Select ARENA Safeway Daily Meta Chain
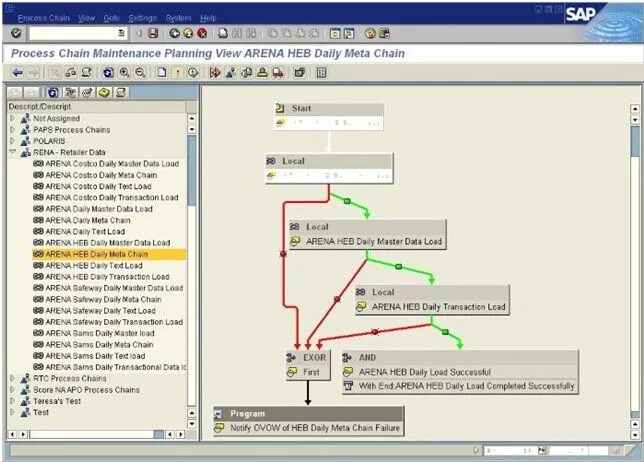This screenshot has width=644, height=462. [103, 299]
